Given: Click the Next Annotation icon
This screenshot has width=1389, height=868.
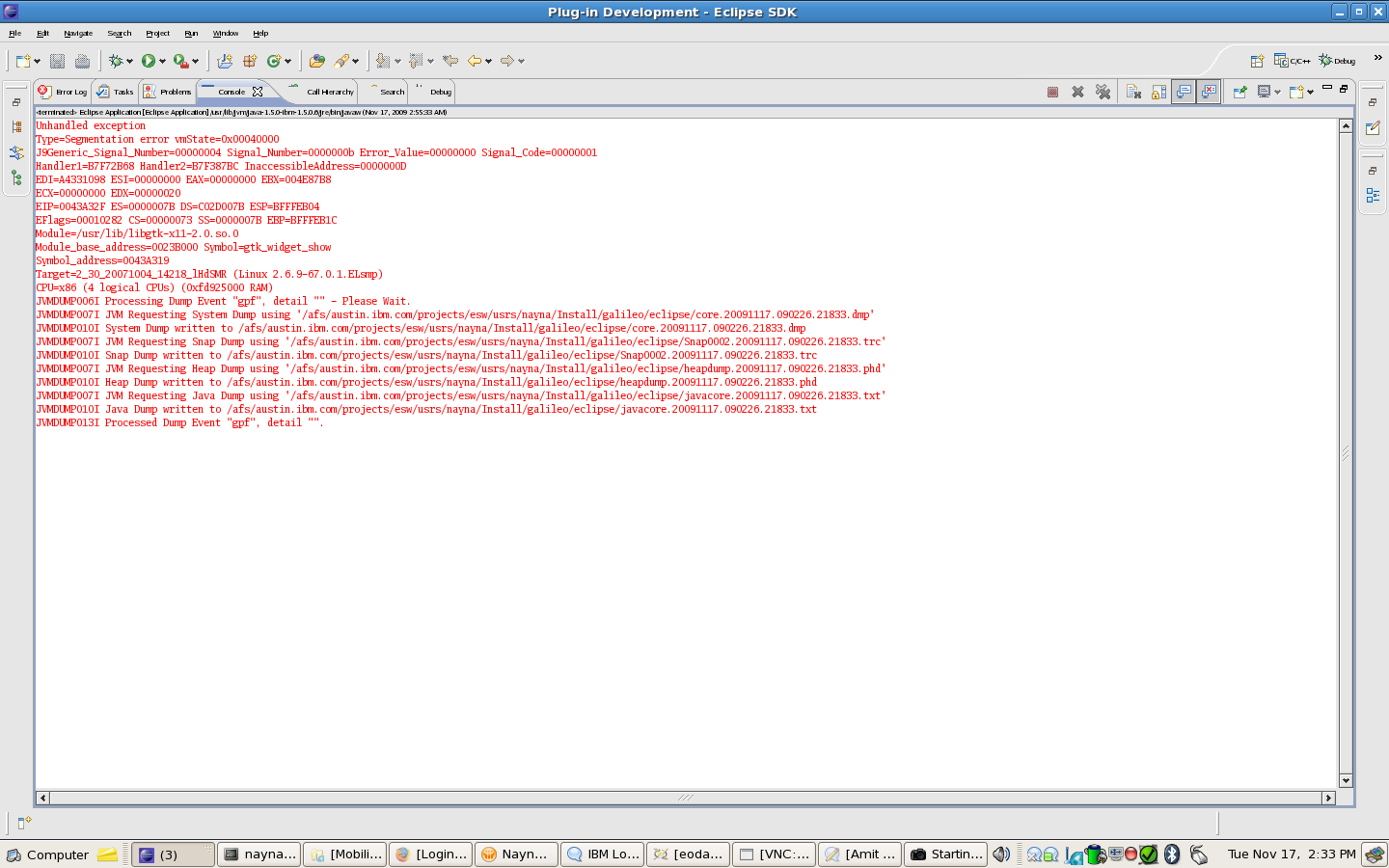Looking at the screenshot, I should click(x=383, y=61).
